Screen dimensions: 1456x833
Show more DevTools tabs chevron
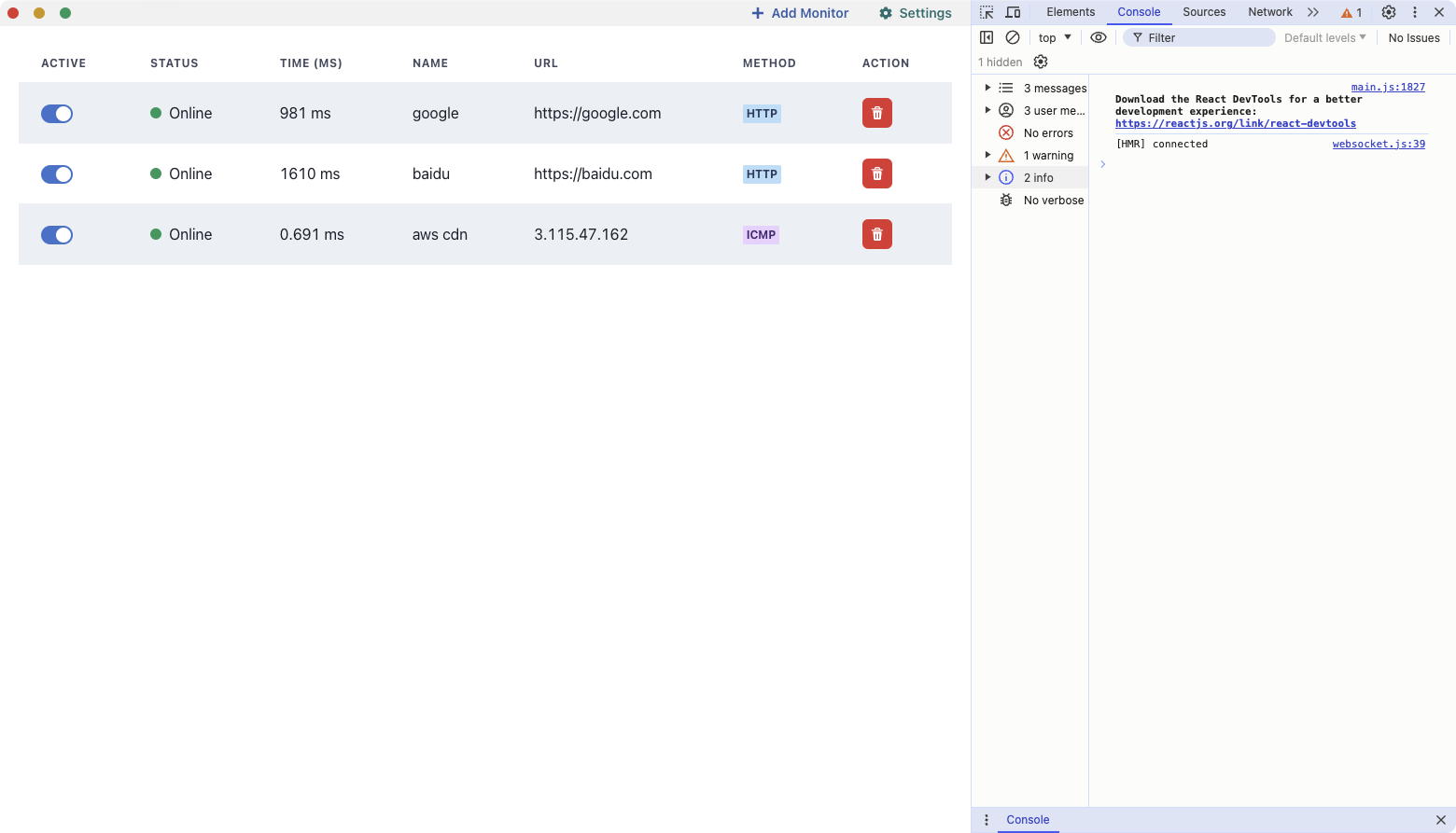tap(1313, 12)
